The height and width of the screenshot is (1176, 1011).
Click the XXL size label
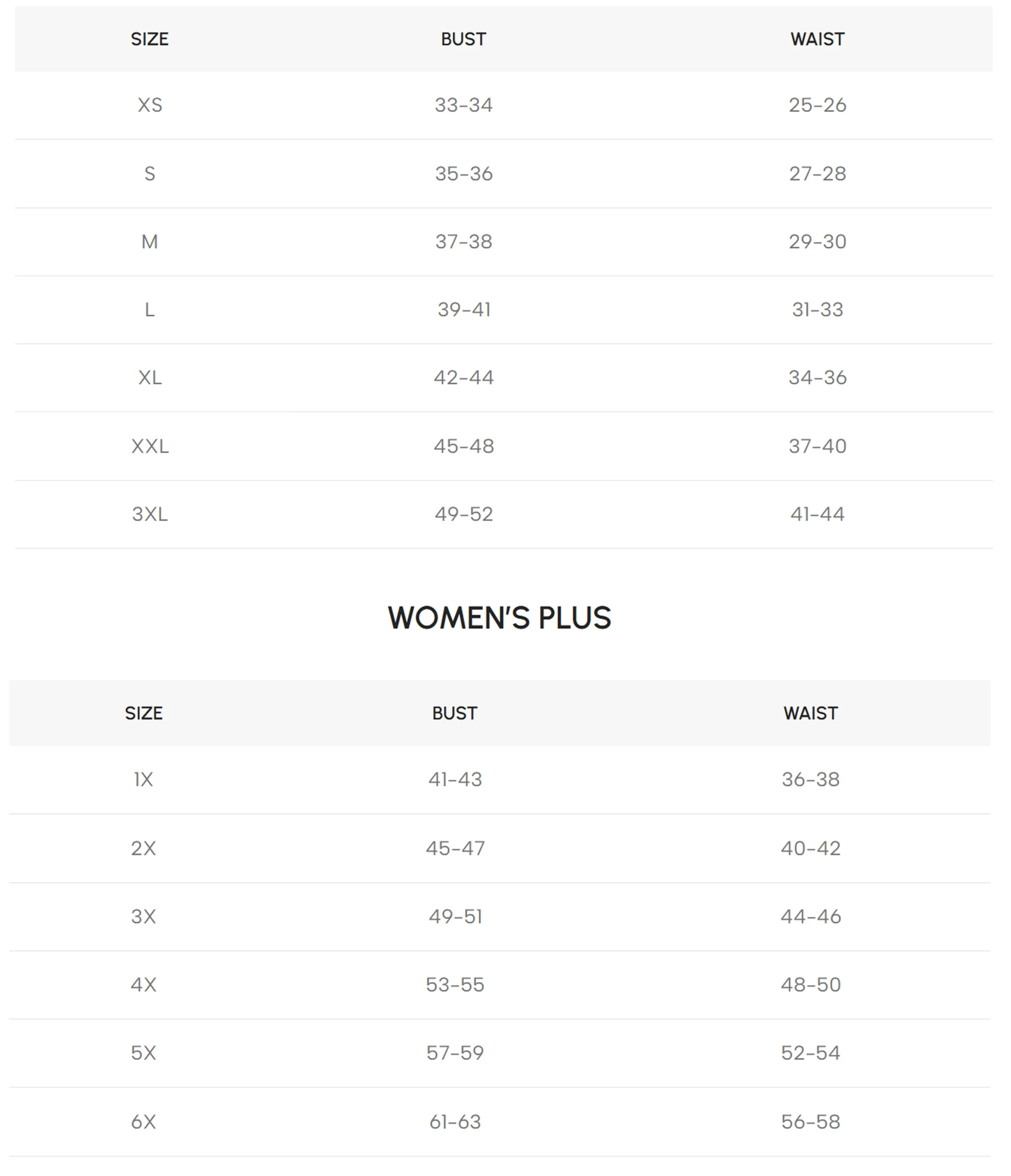point(150,446)
